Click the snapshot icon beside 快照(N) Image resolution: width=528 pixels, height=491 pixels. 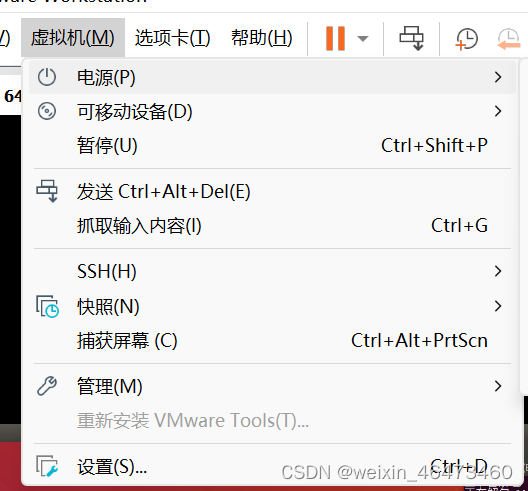coord(47,306)
